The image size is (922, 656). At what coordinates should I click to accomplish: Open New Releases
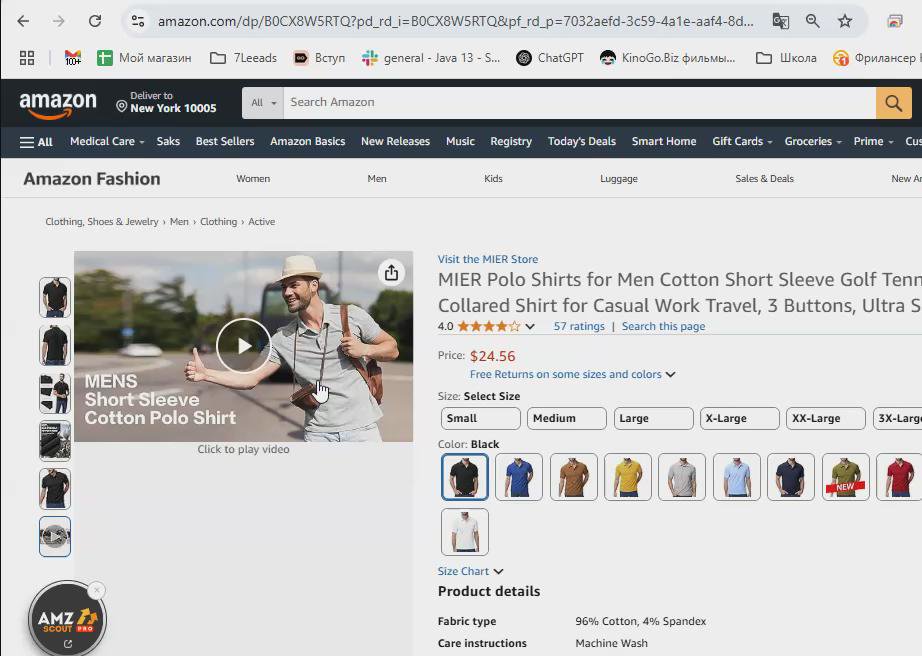(395, 142)
